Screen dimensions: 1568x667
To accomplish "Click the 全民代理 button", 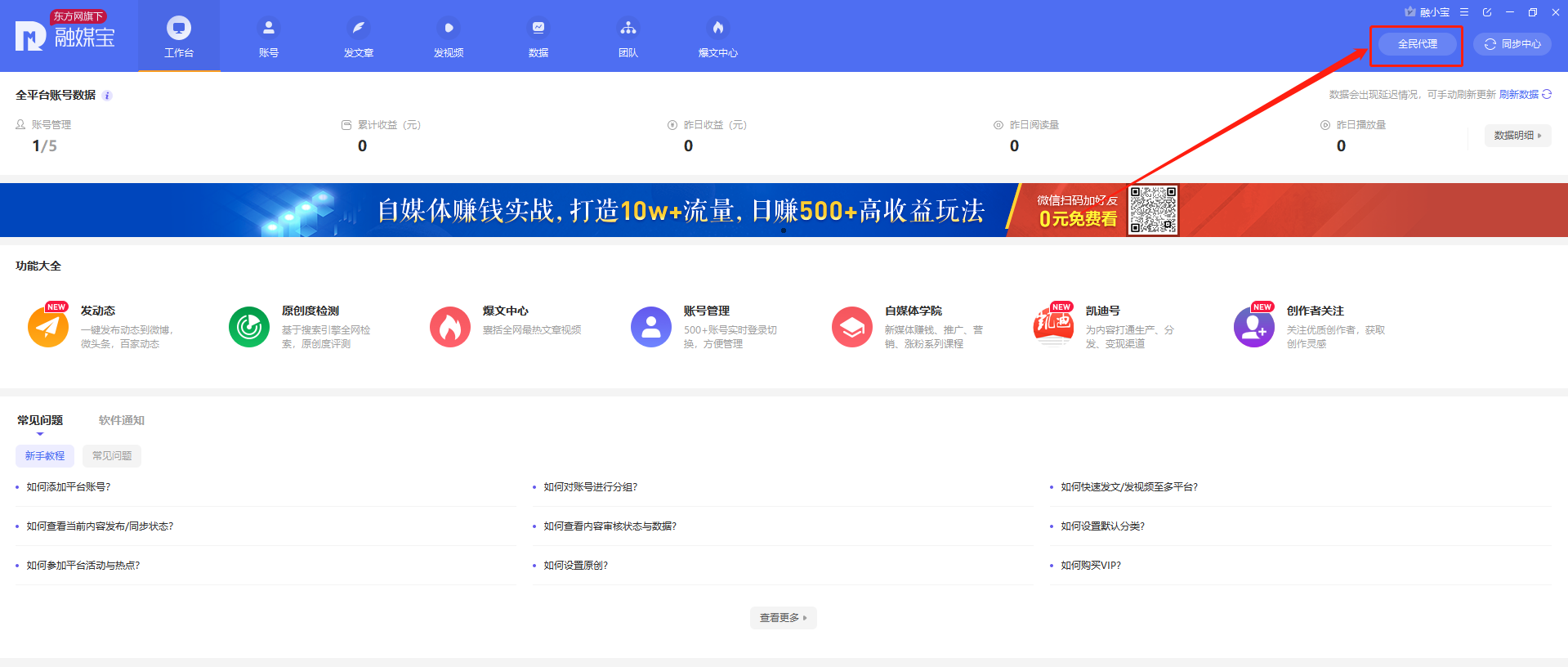I will pyautogui.click(x=1417, y=44).
